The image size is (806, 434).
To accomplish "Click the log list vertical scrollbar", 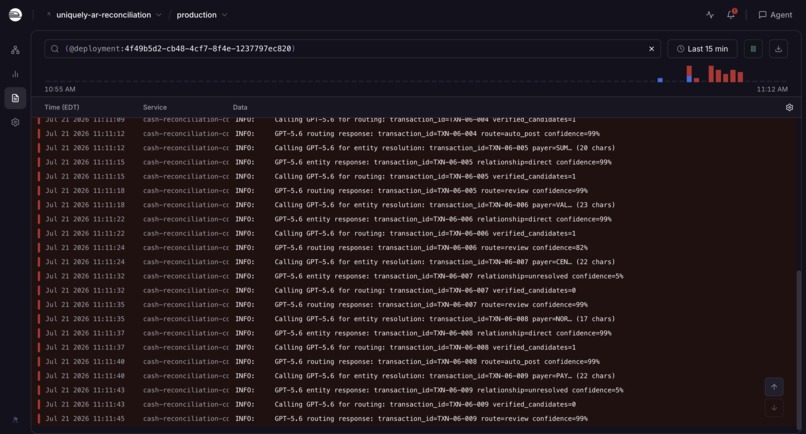I will click(798, 350).
